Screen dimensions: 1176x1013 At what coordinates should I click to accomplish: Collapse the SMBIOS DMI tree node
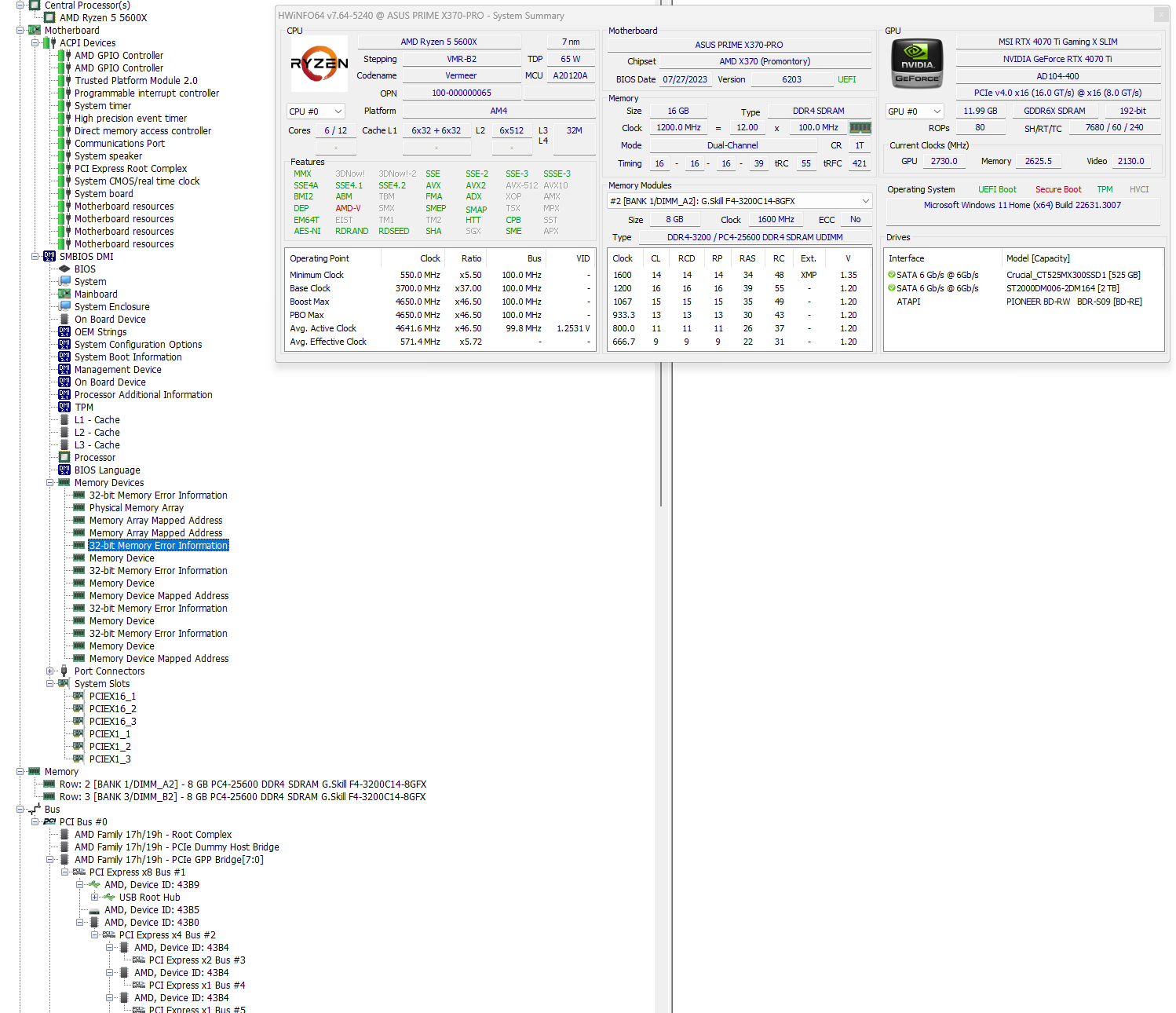coord(35,256)
